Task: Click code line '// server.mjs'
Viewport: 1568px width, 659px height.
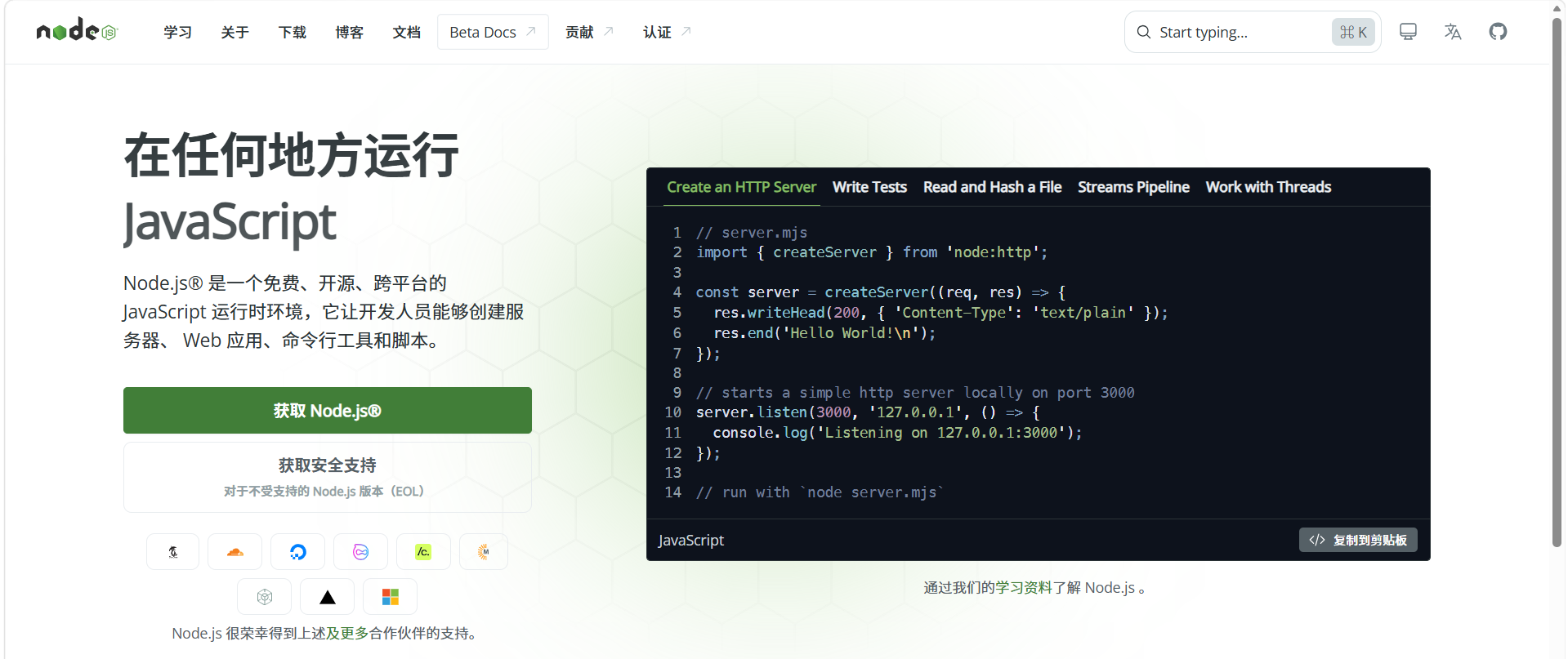Action: pyautogui.click(x=751, y=233)
